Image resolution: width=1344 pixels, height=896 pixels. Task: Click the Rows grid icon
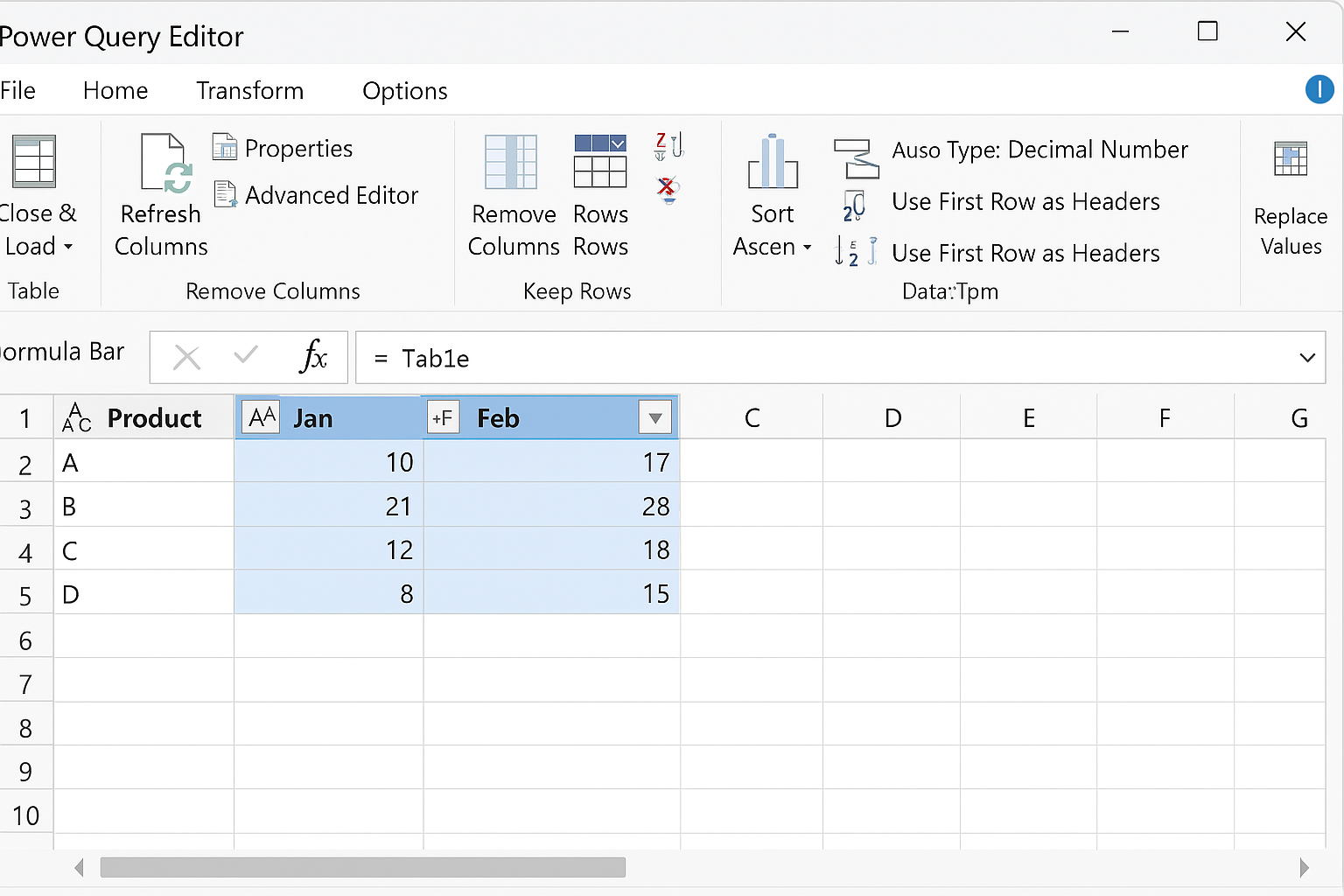pyautogui.click(x=600, y=161)
